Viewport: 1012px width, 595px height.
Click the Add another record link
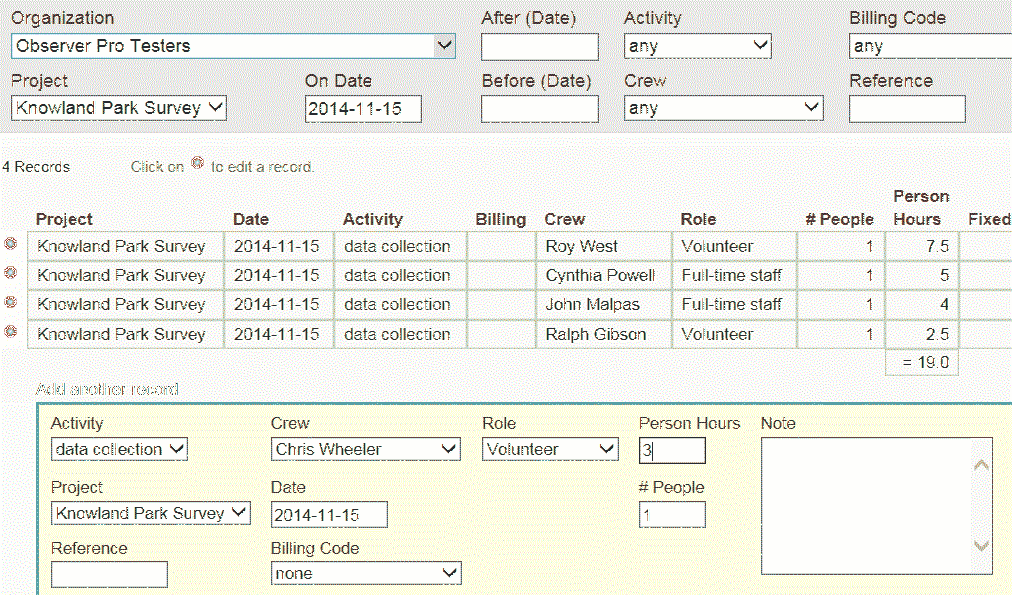[x=107, y=390]
